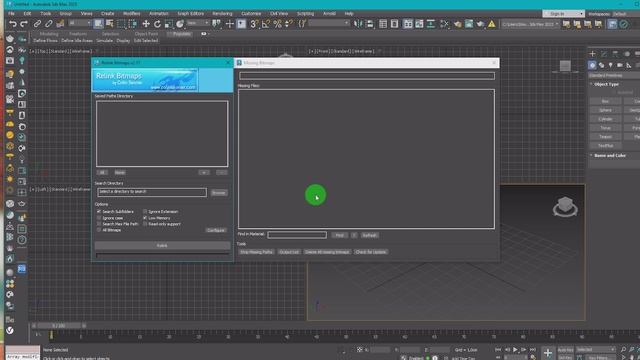Open the Graph Editors menu

190,13
